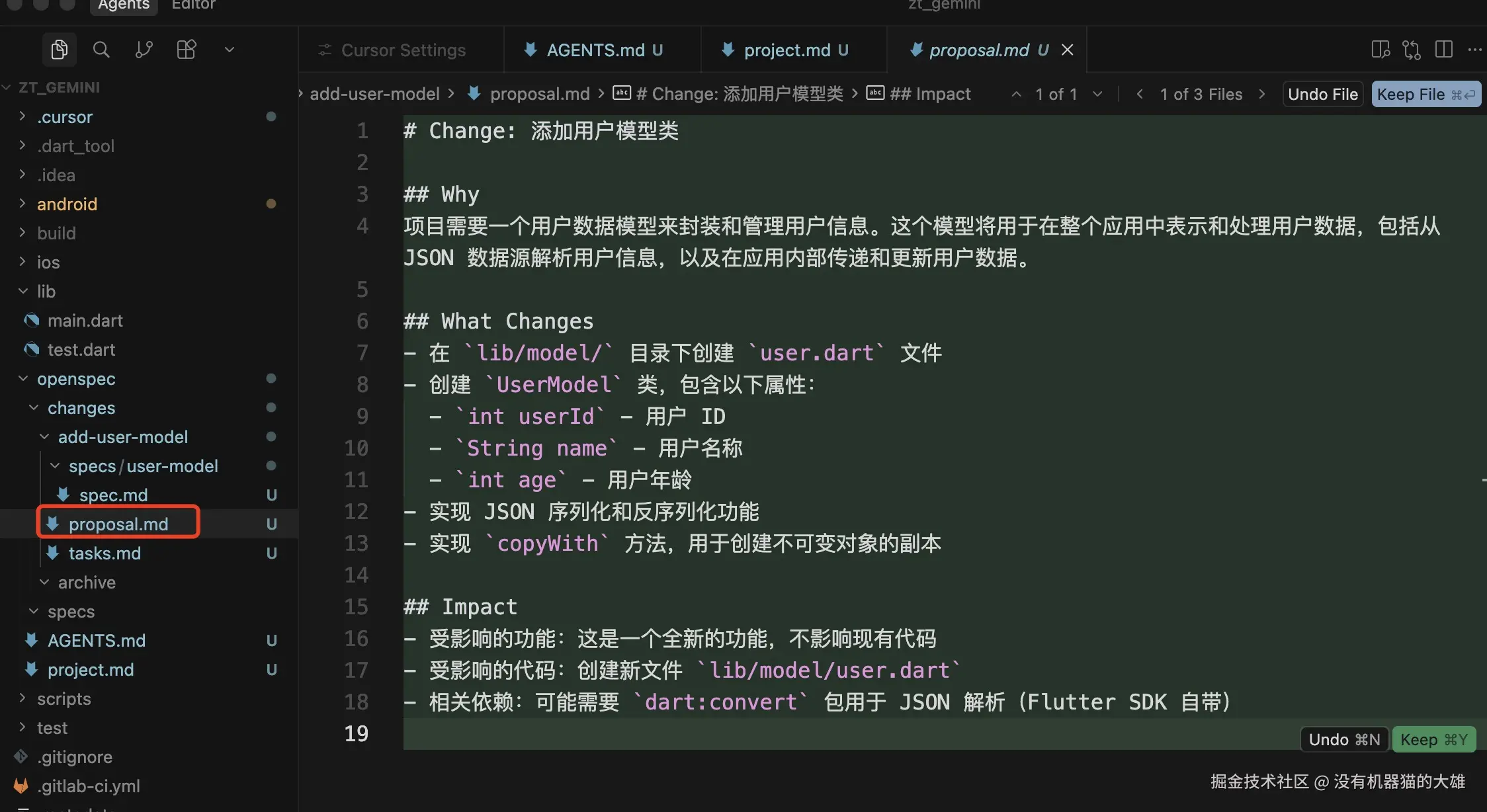Click the Undo File button
The width and height of the screenshot is (1487, 812).
1322,95
